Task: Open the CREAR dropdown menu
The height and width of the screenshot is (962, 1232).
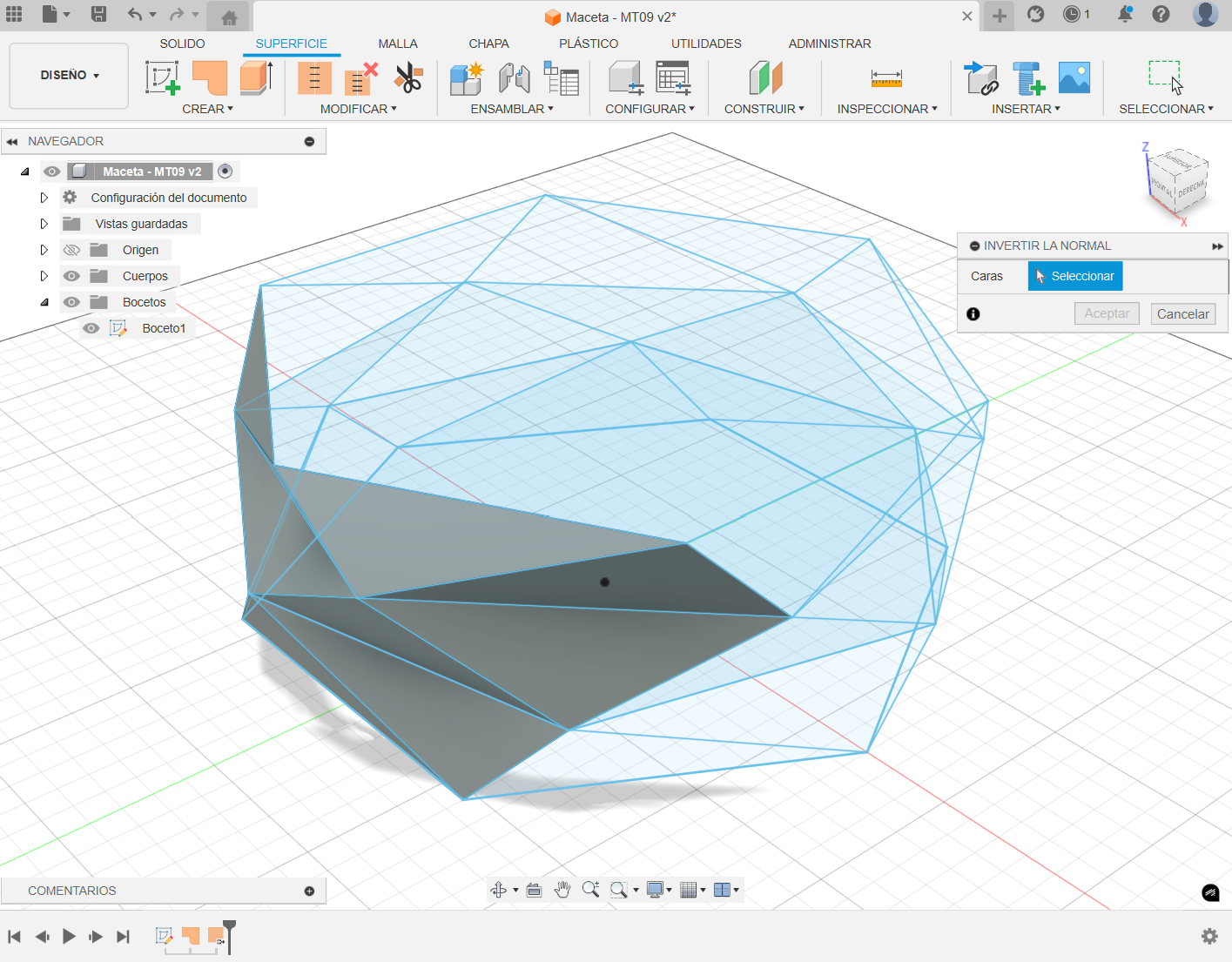Action: (x=207, y=109)
